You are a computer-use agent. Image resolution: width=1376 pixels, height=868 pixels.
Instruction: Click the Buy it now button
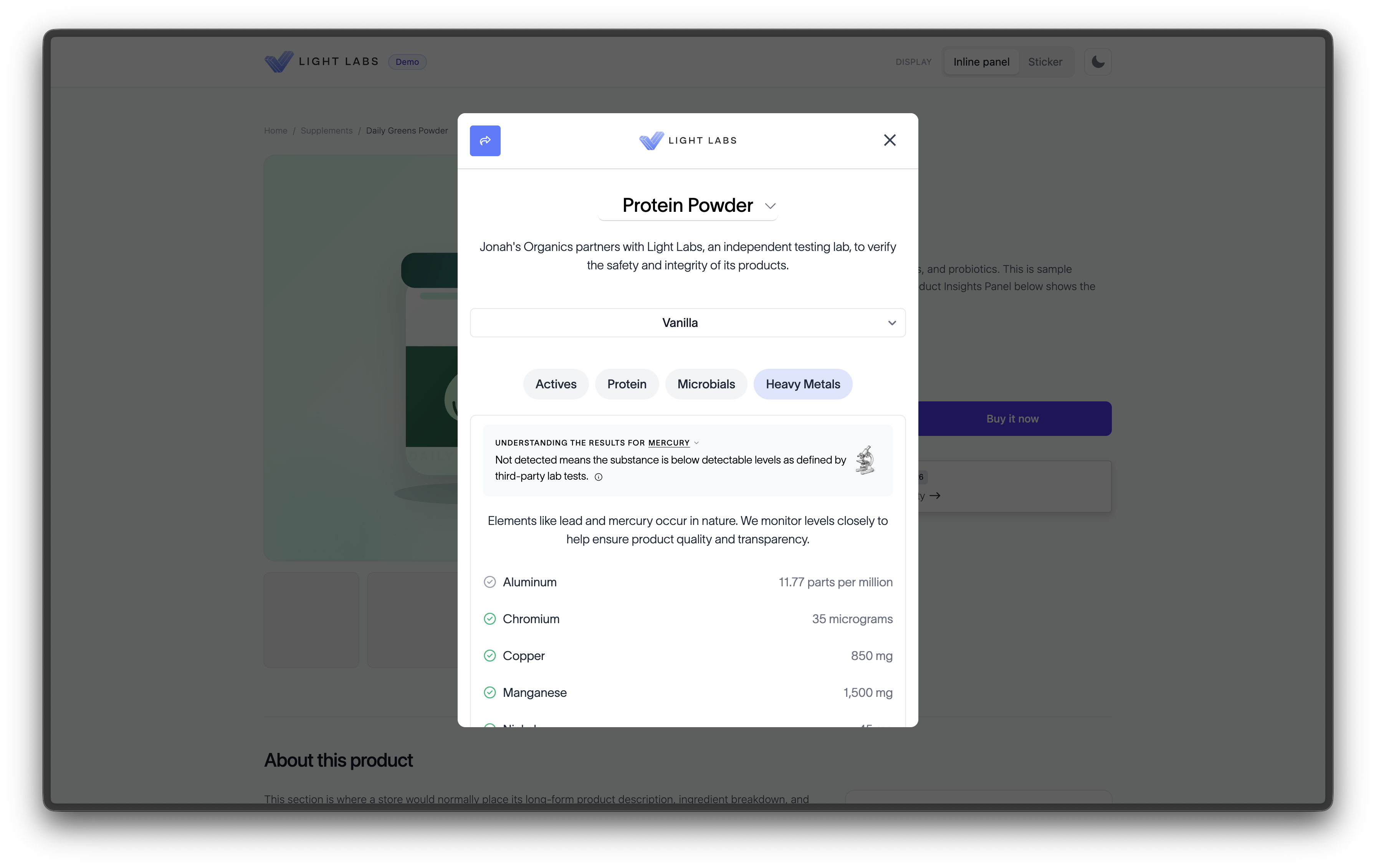click(1014, 419)
